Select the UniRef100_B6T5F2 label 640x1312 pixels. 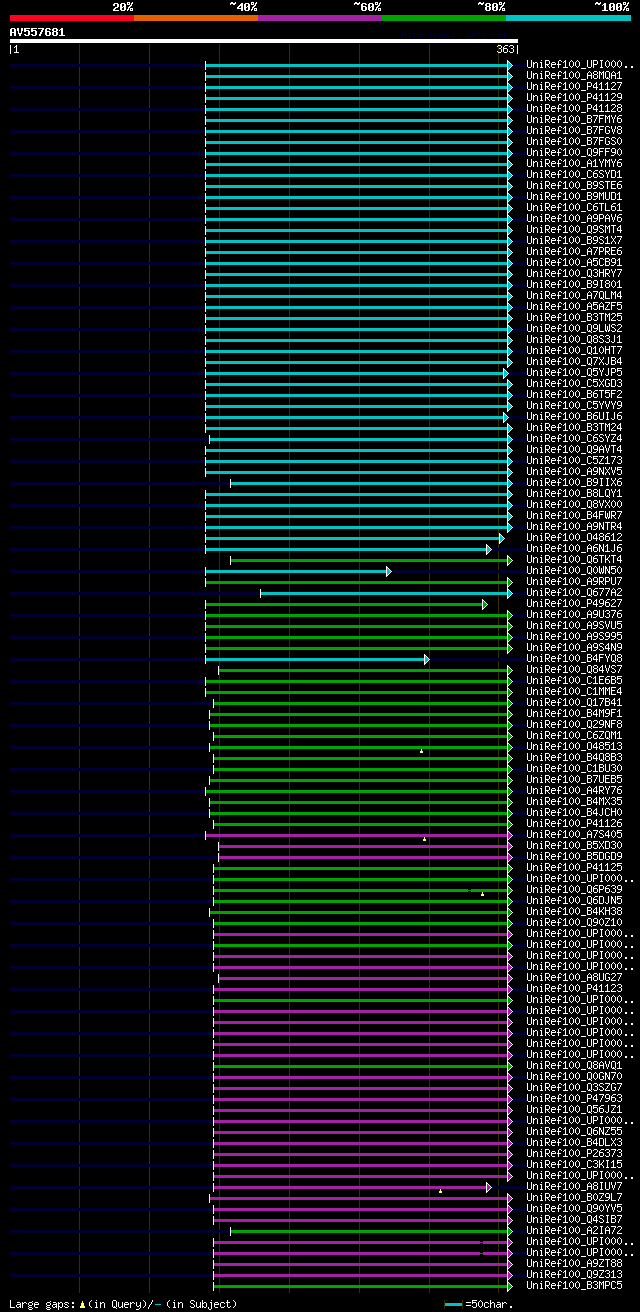(x=574, y=395)
